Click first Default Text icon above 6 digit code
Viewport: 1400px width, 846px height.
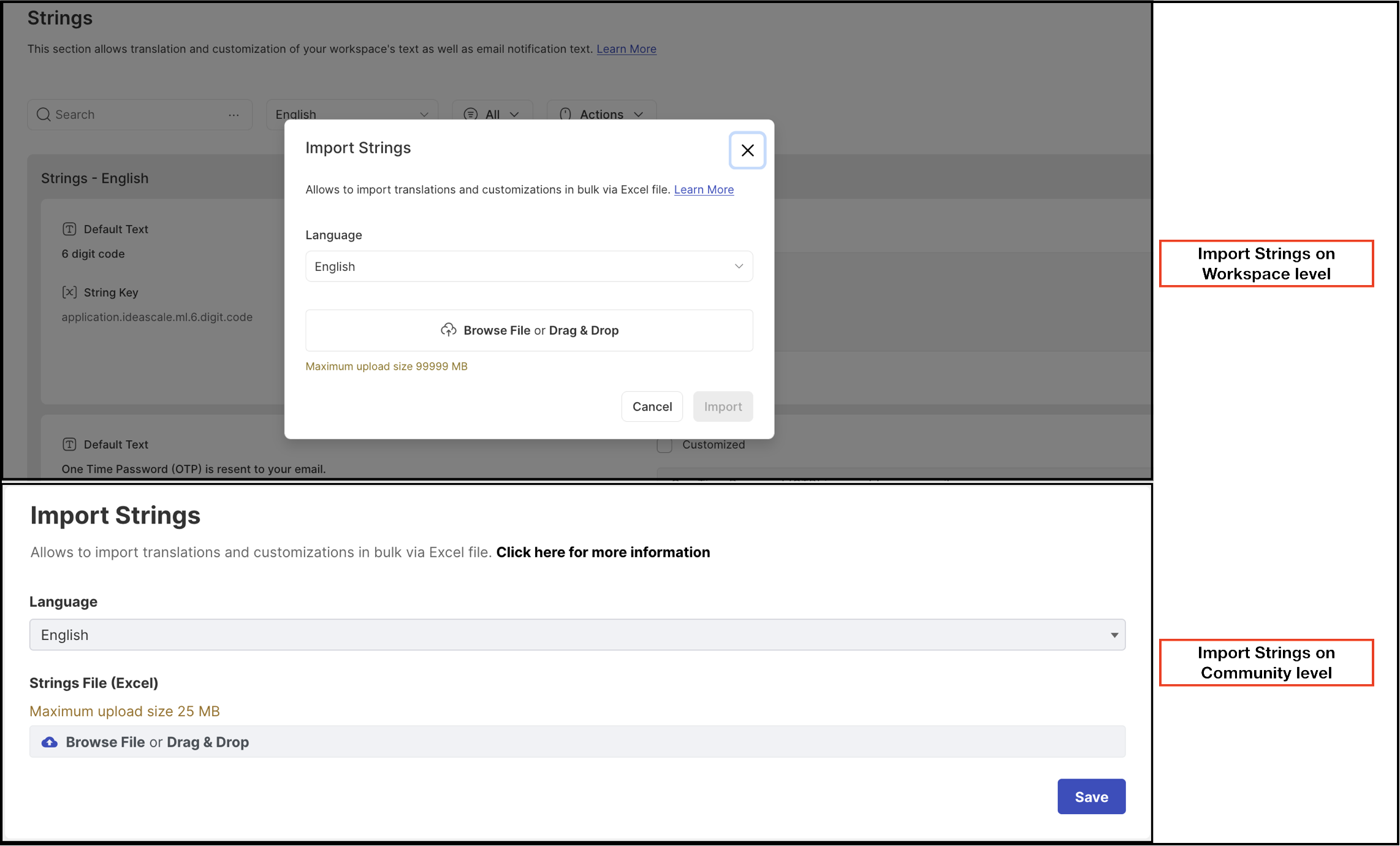pos(69,229)
